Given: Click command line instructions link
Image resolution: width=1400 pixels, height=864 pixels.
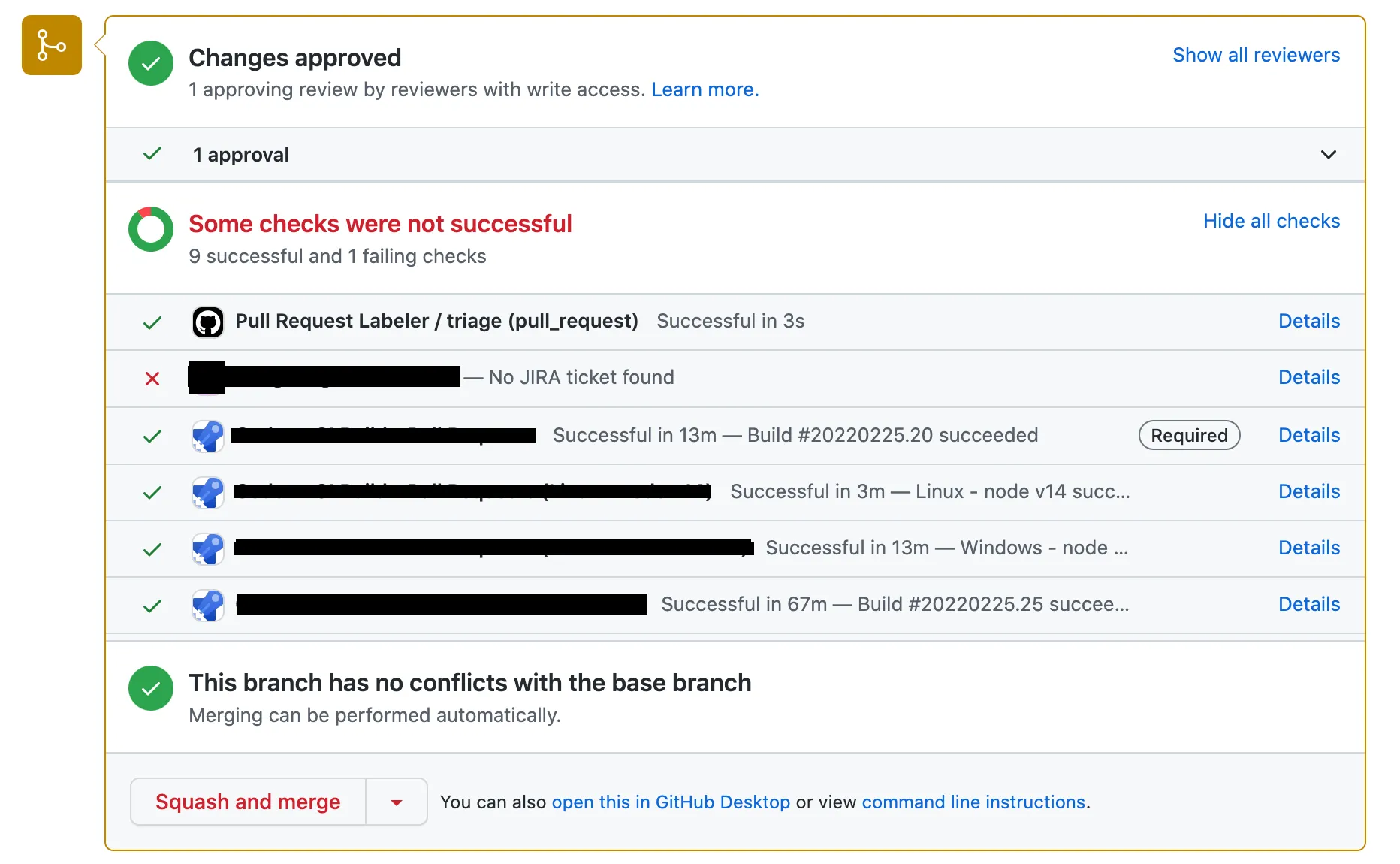Looking at the screenshot, I should click(973, 802).
